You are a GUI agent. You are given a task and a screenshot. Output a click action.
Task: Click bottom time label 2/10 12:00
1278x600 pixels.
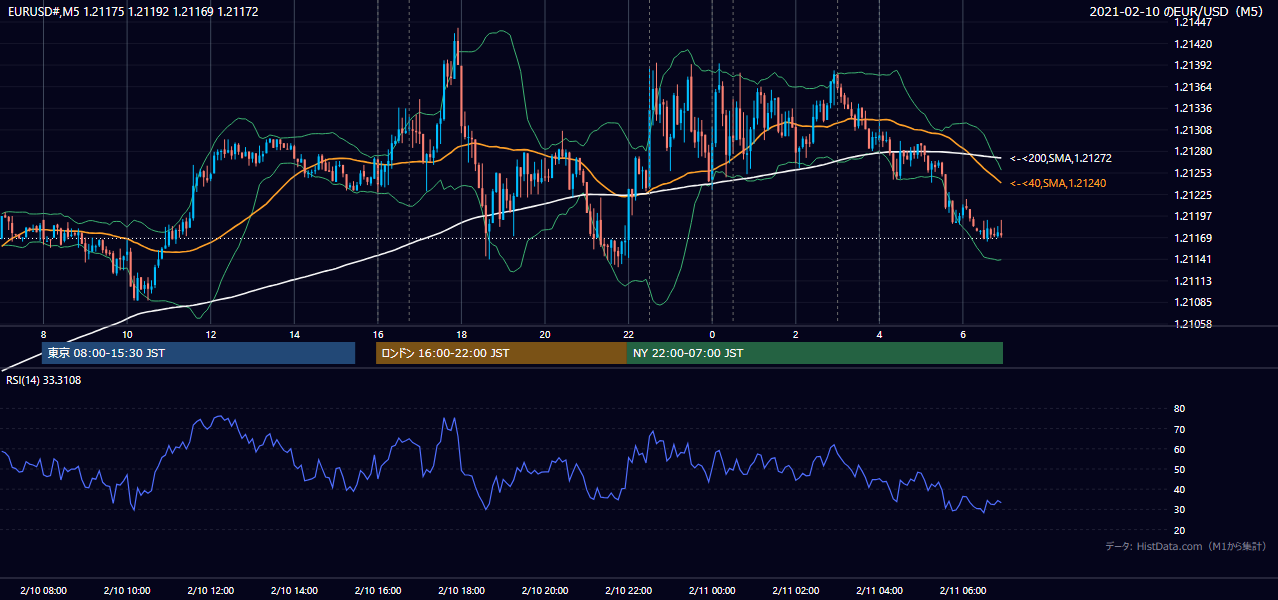click(210, 591)
